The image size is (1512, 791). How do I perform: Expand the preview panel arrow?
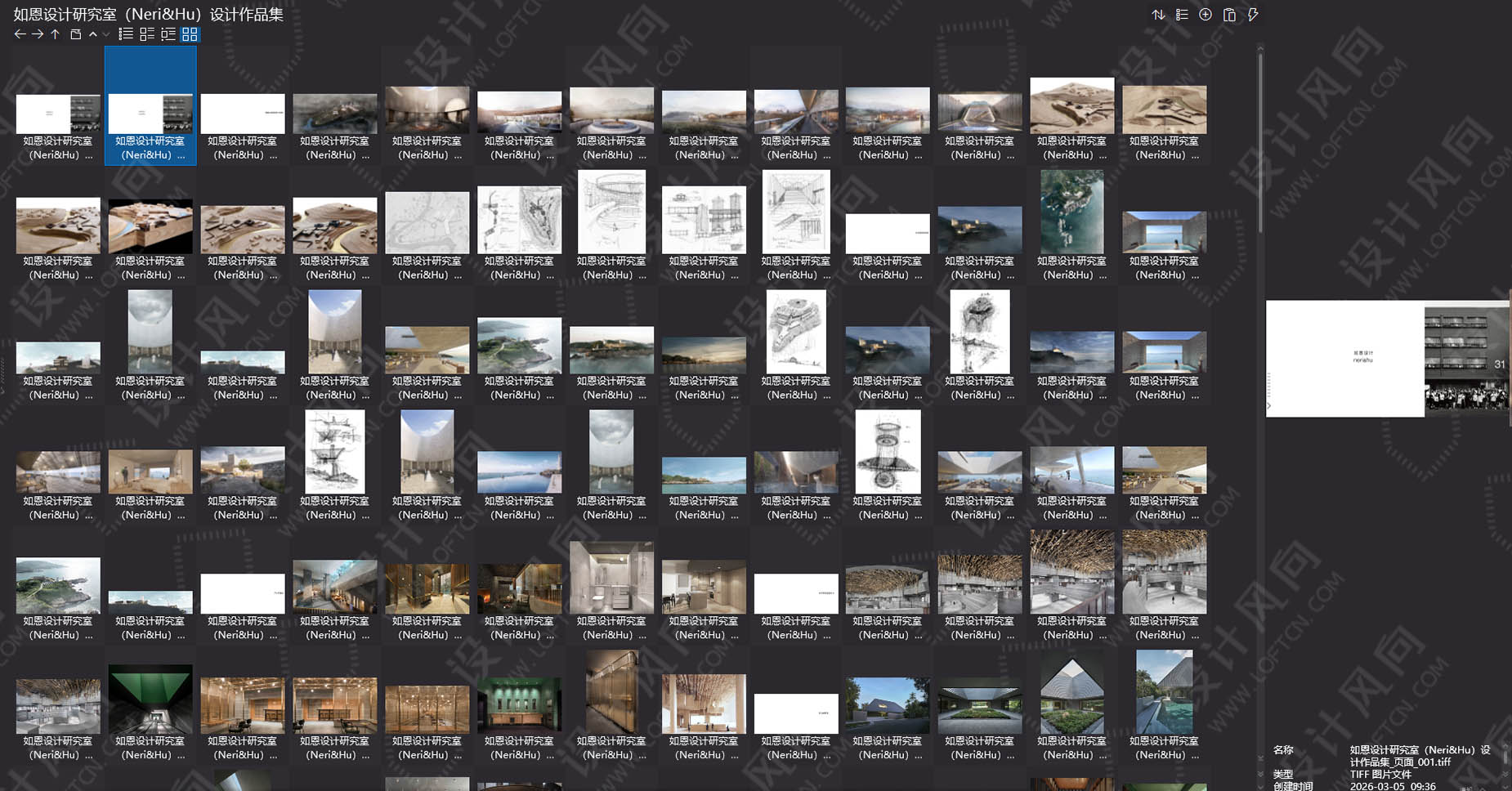tap(1268, 405)
